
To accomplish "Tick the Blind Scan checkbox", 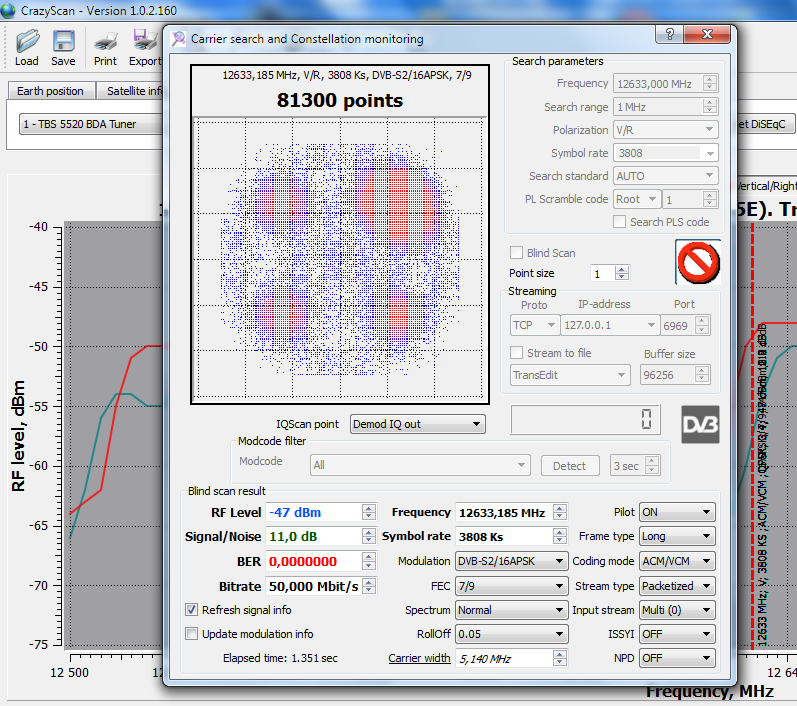I will click(516, 253).
